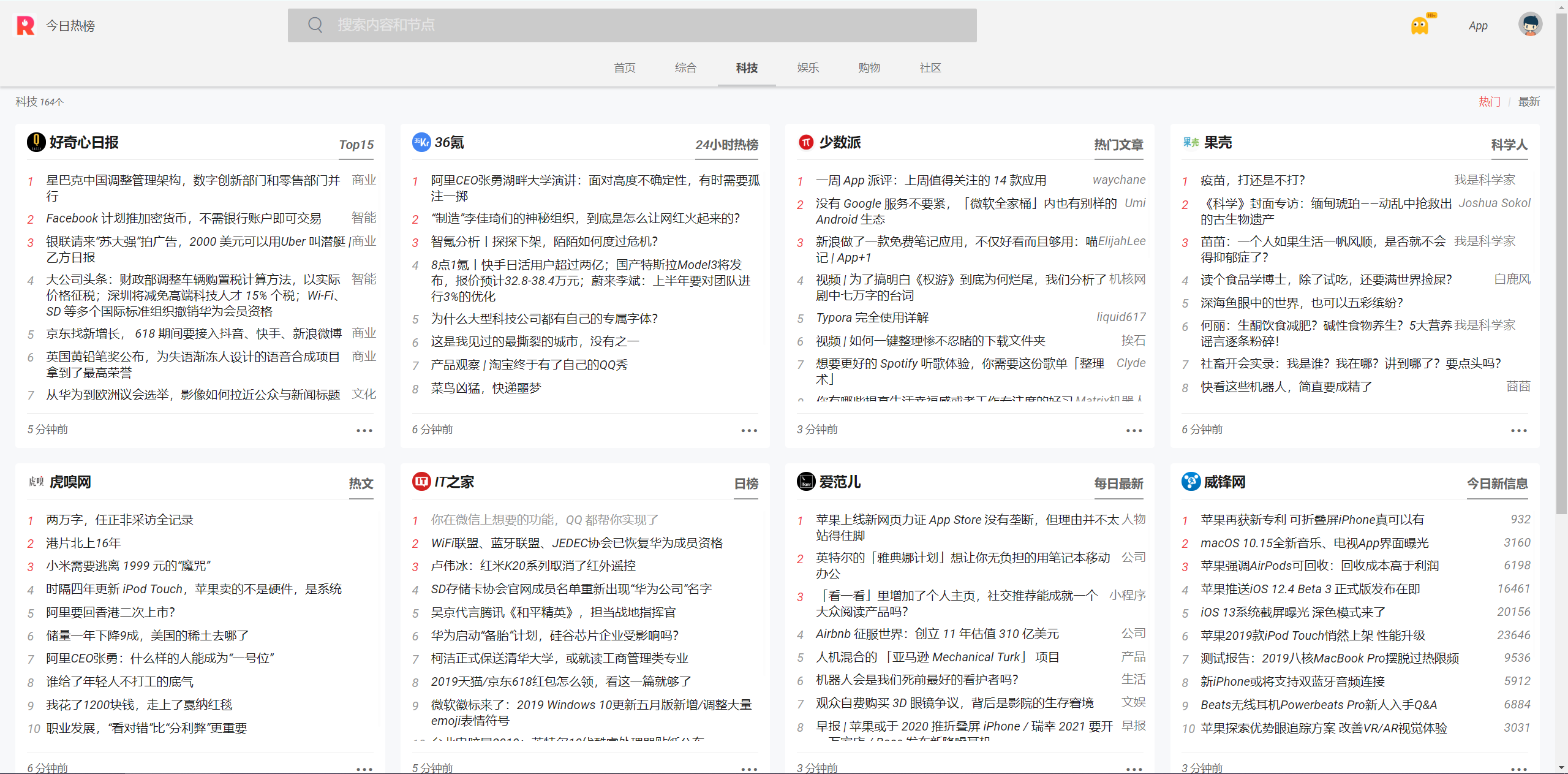Open the yellow ghost mascot icon
The image size is (1568, 774).
[x=1420, y=26]
